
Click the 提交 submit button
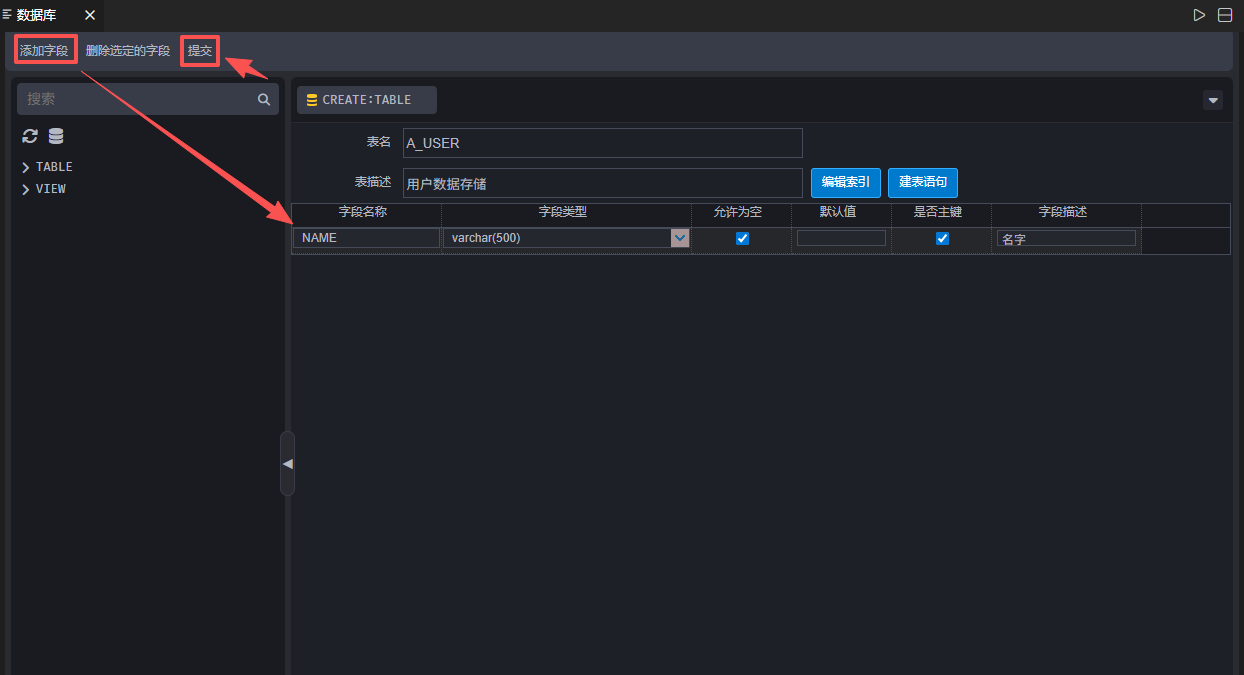point(200,50)
